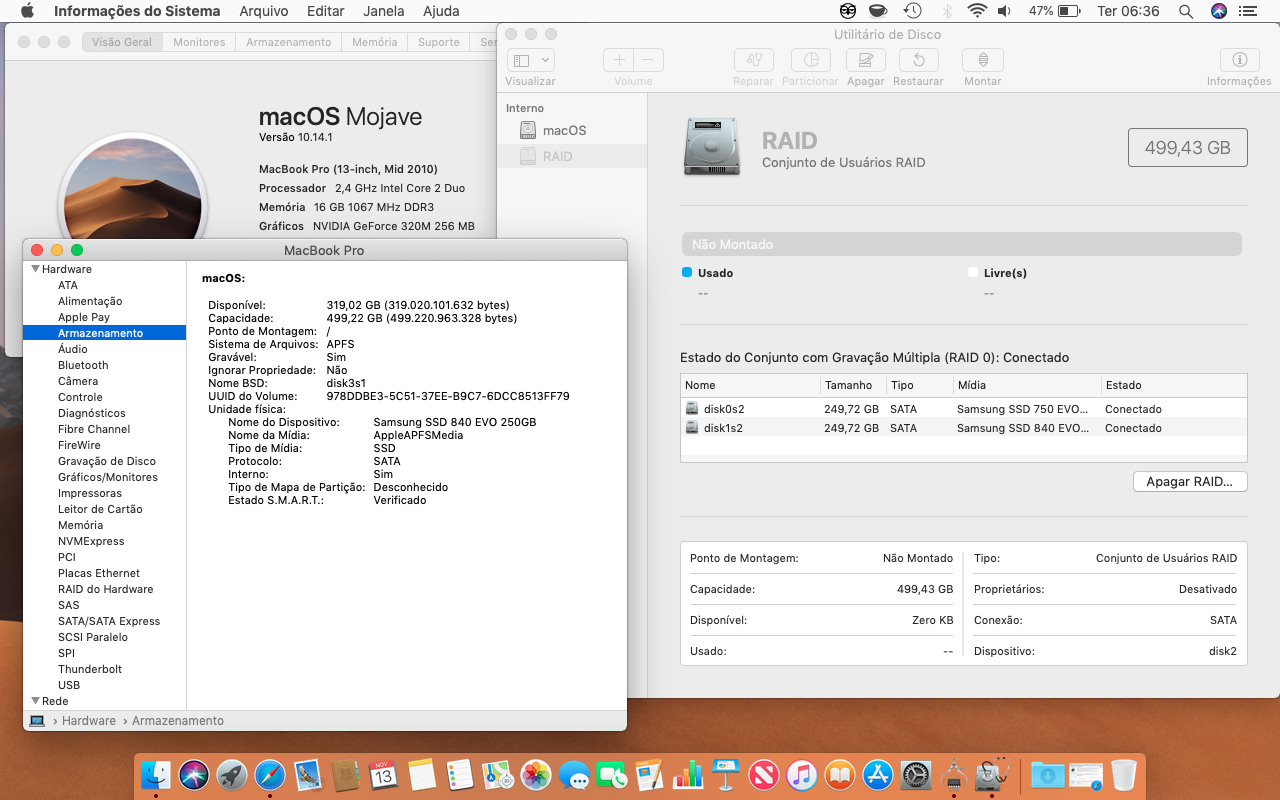Switch to the Monitores tab
1280x800 pixels.
(199, 42)
